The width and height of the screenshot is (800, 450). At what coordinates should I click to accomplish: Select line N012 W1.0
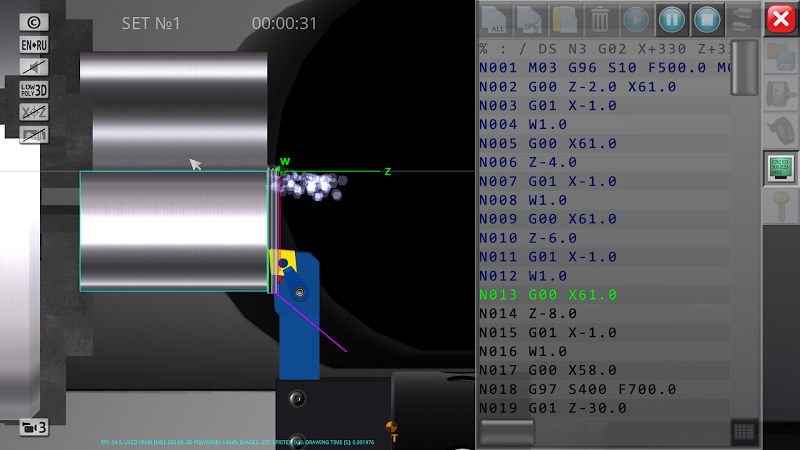tap(605, 276)
